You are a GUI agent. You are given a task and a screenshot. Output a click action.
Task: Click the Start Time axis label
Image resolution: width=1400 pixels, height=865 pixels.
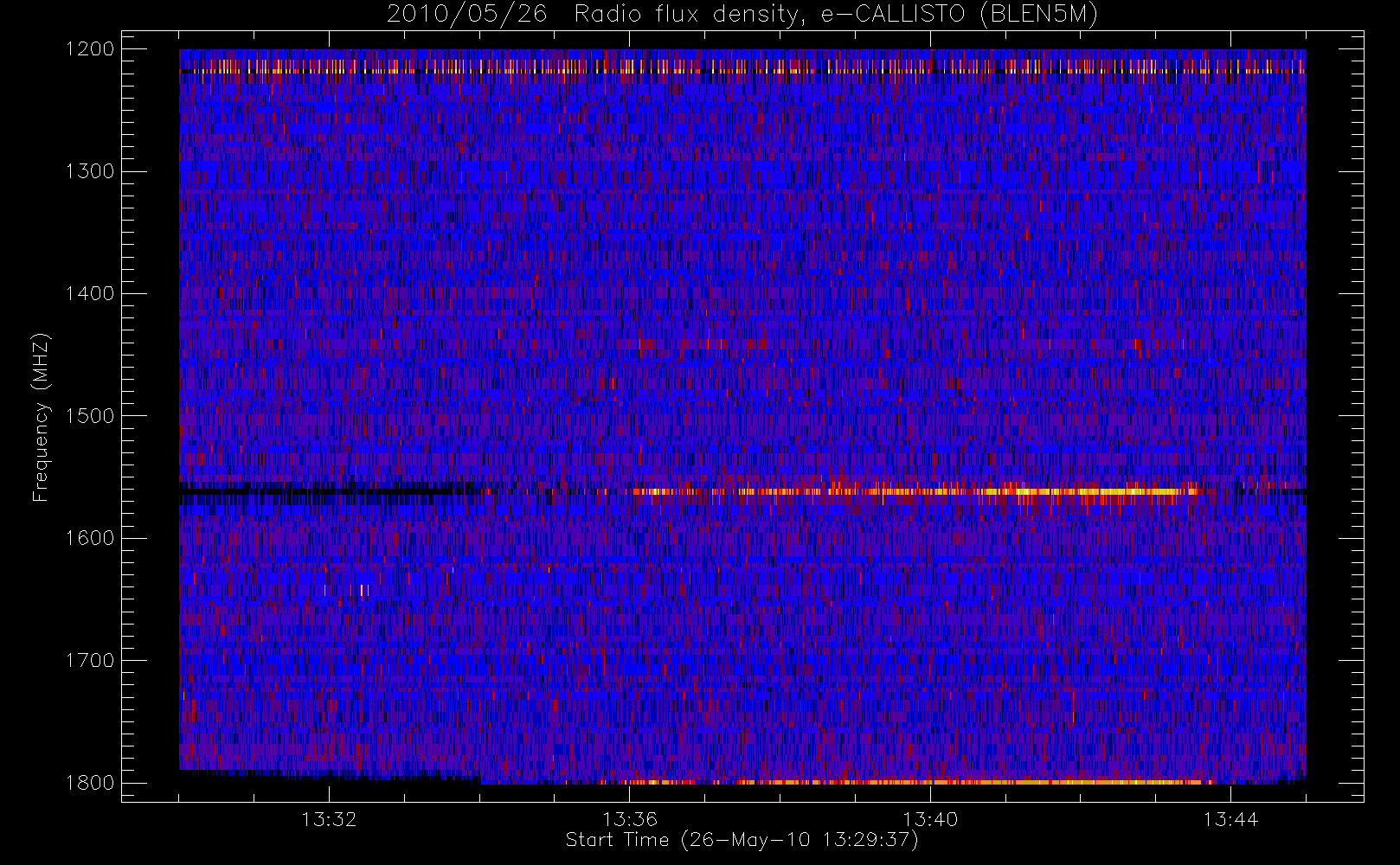[x=742, y=840]
